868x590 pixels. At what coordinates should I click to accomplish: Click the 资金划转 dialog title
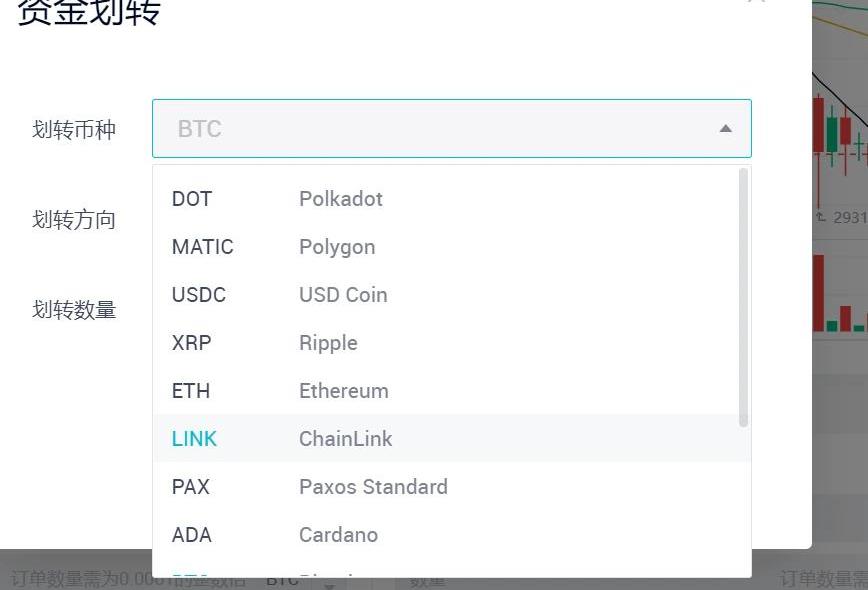coord(89,12)
